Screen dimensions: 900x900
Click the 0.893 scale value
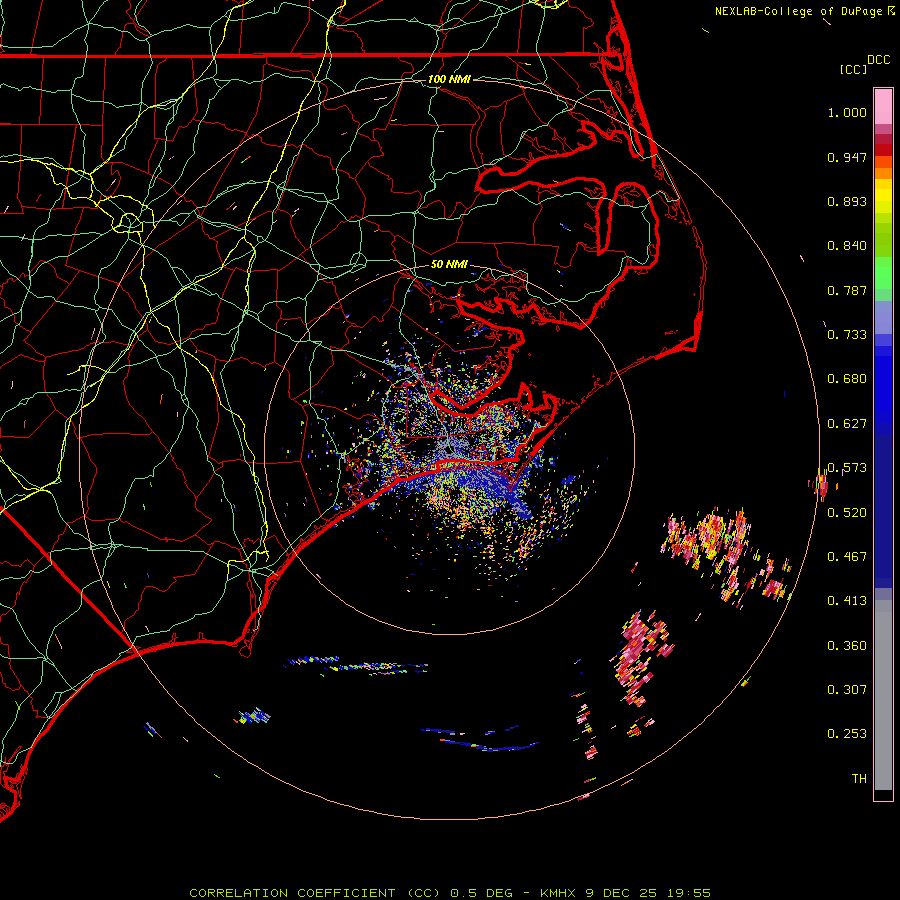[847, 201]
